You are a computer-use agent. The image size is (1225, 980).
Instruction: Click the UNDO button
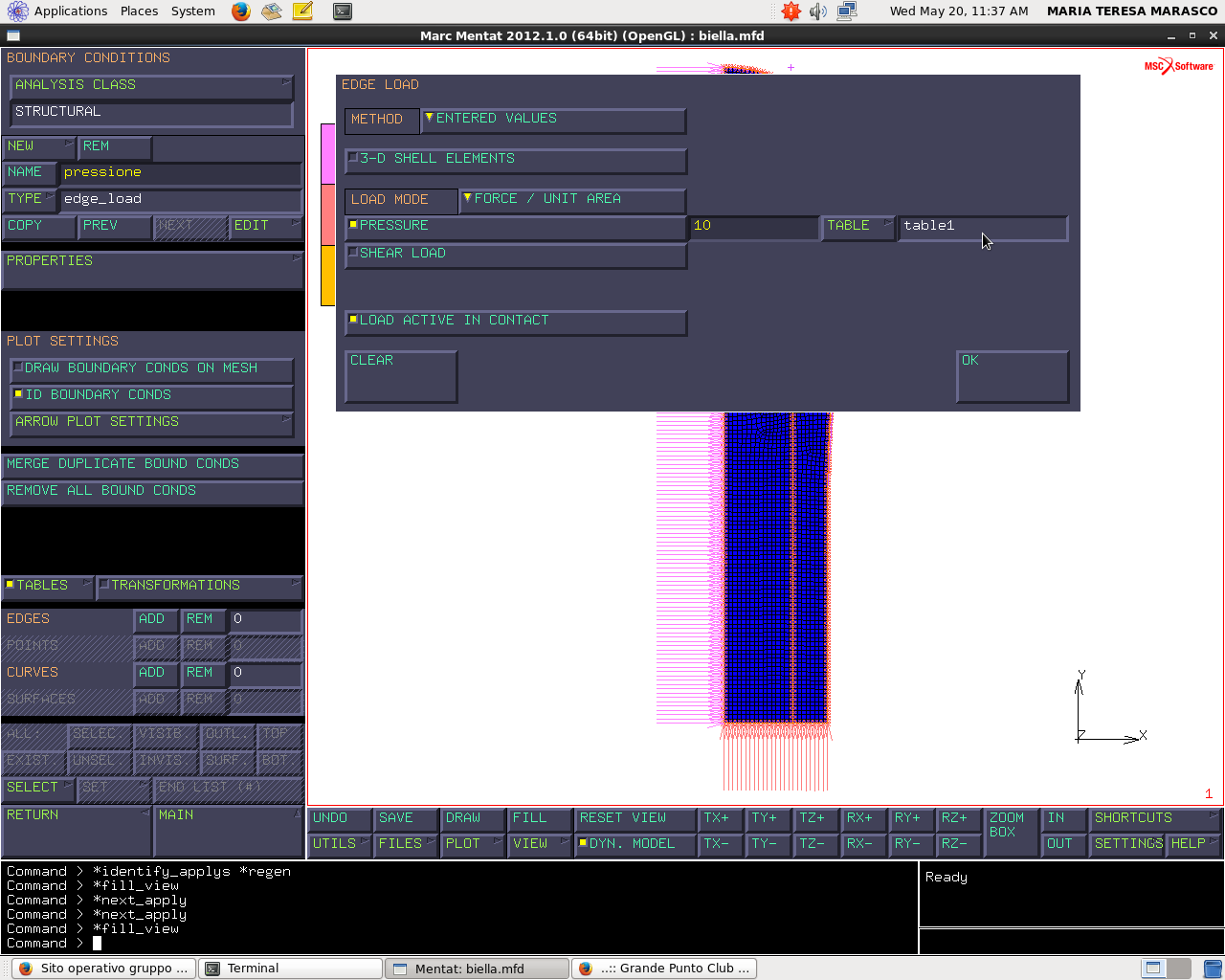click(x=340, y=818)
